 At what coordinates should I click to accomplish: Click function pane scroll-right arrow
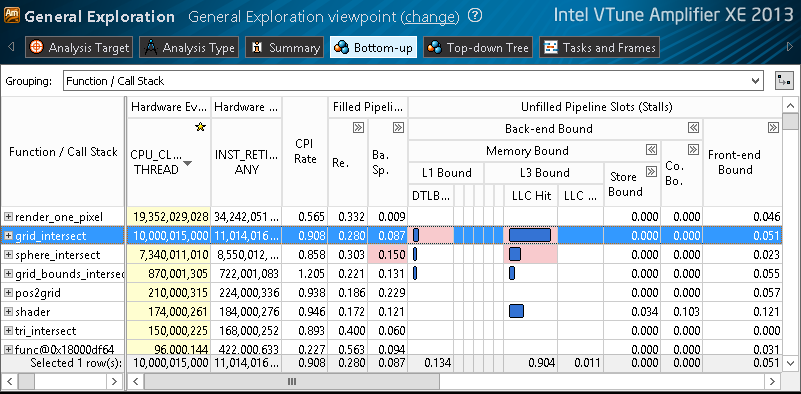pos(114,381)
